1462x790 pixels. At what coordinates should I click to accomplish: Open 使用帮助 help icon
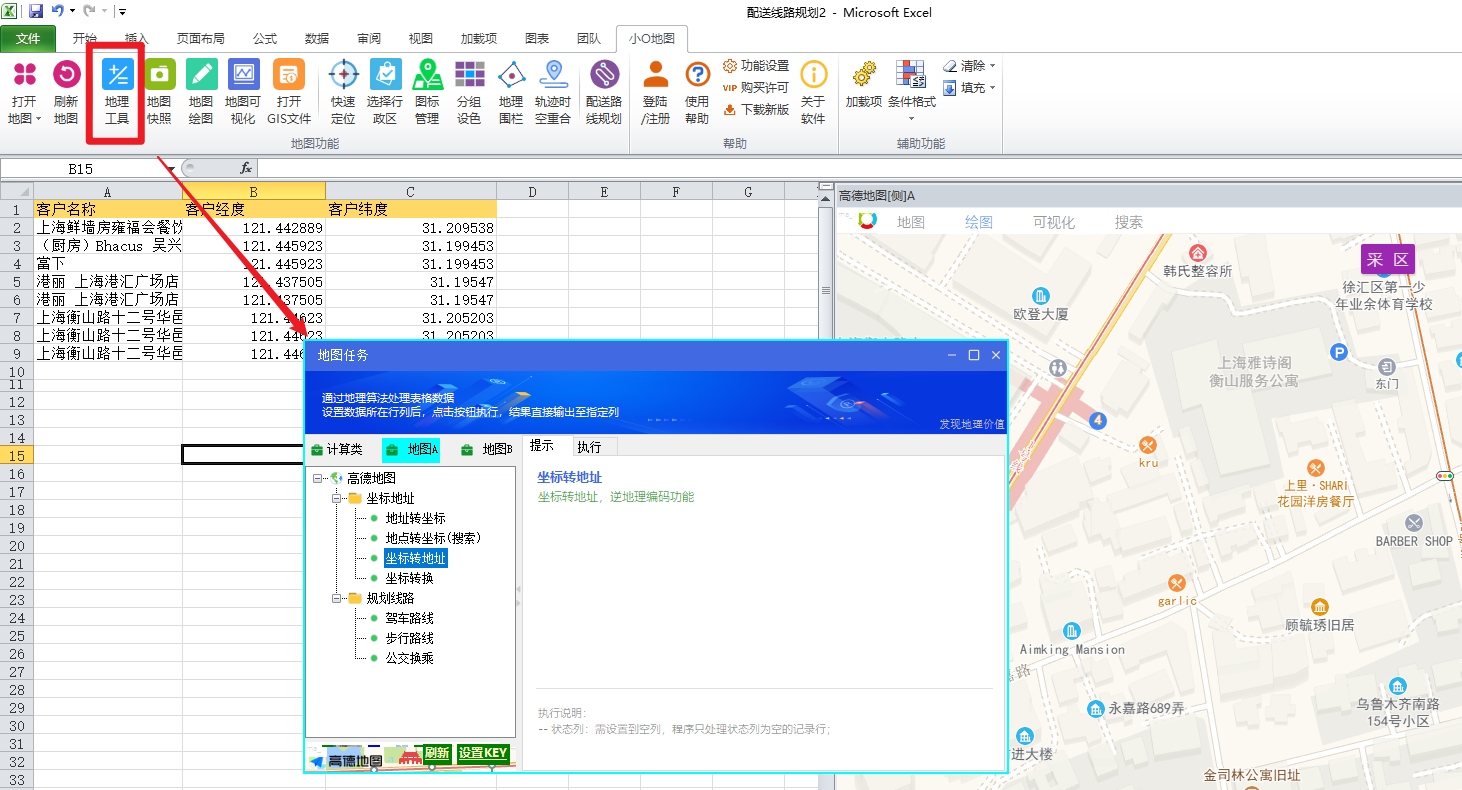(697, 74)
